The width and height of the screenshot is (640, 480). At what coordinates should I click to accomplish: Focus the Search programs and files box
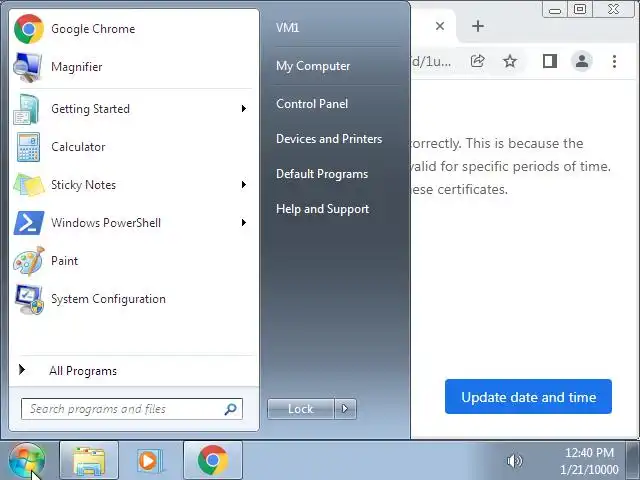click(x=132, y=409)
